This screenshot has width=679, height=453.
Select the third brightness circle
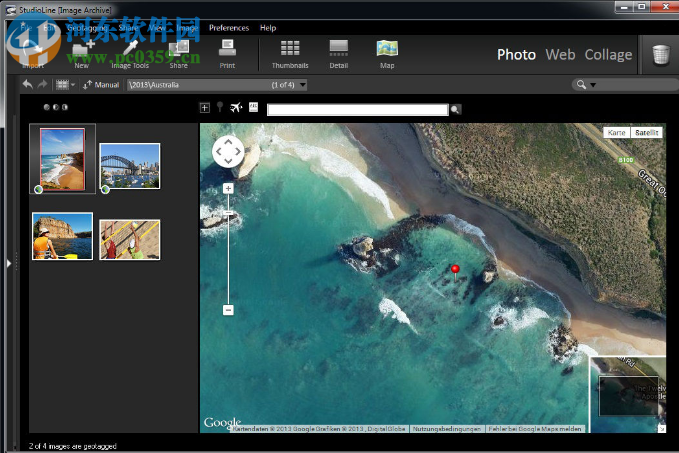point(65,107)
